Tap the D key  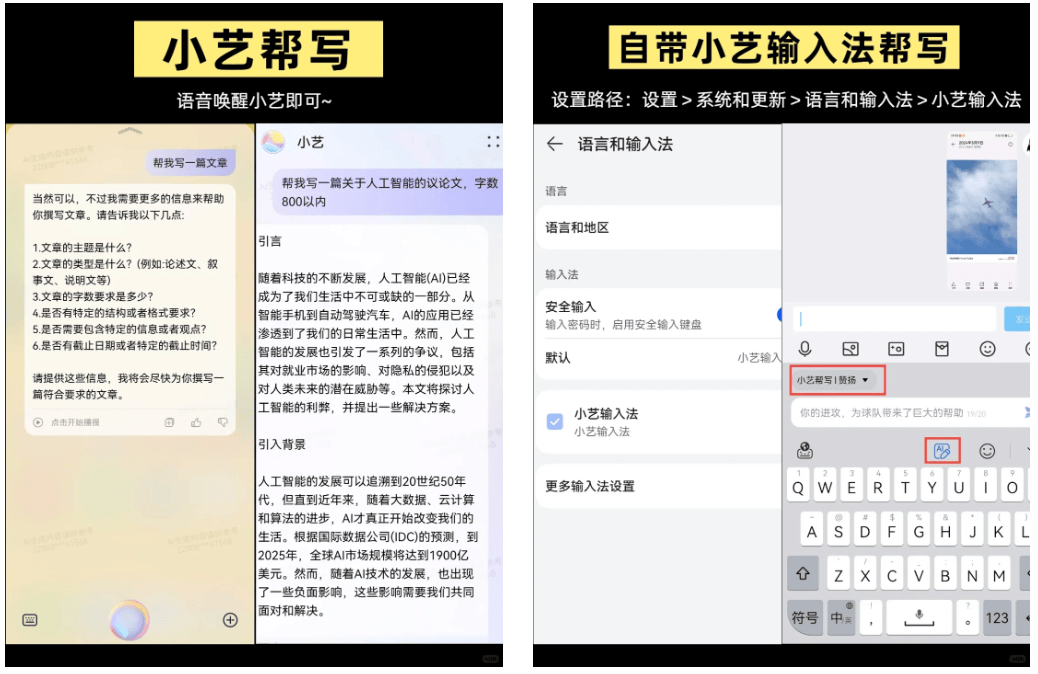click(x=865, y=530)
